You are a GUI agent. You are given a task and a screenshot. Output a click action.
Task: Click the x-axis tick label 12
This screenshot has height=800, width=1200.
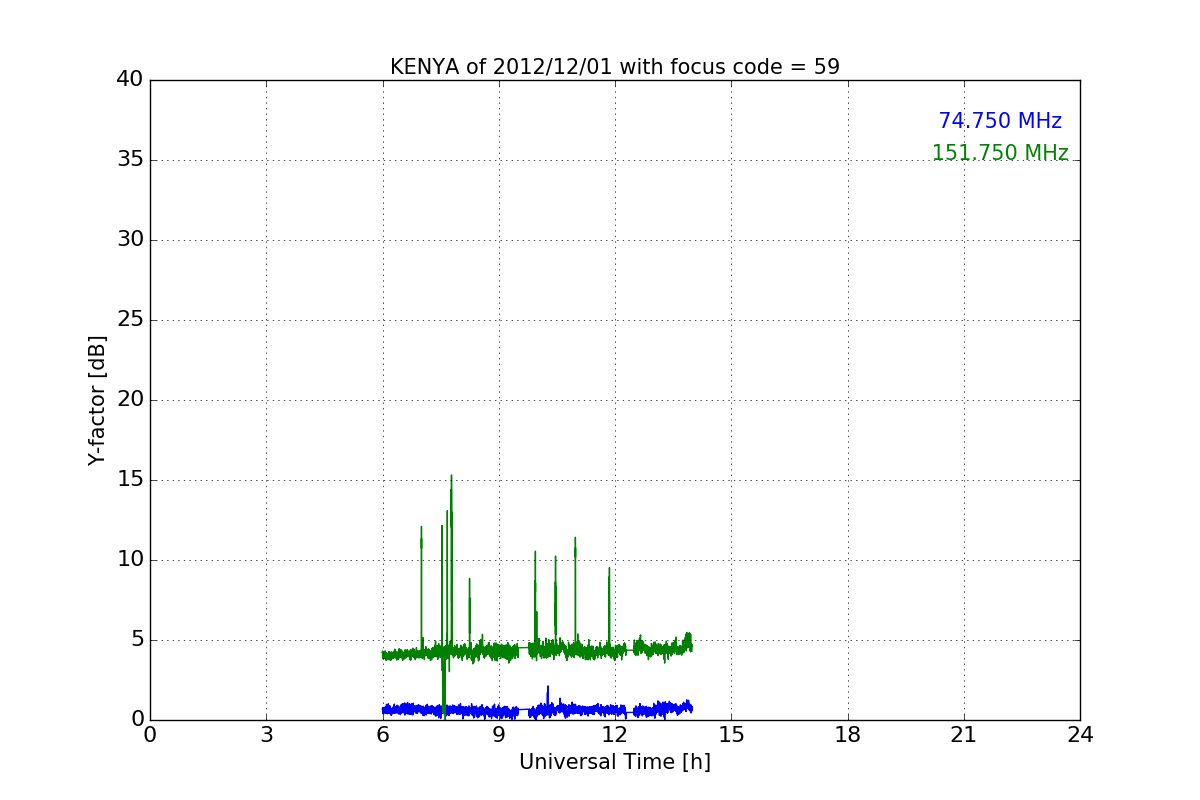click(x=615, y=735)
